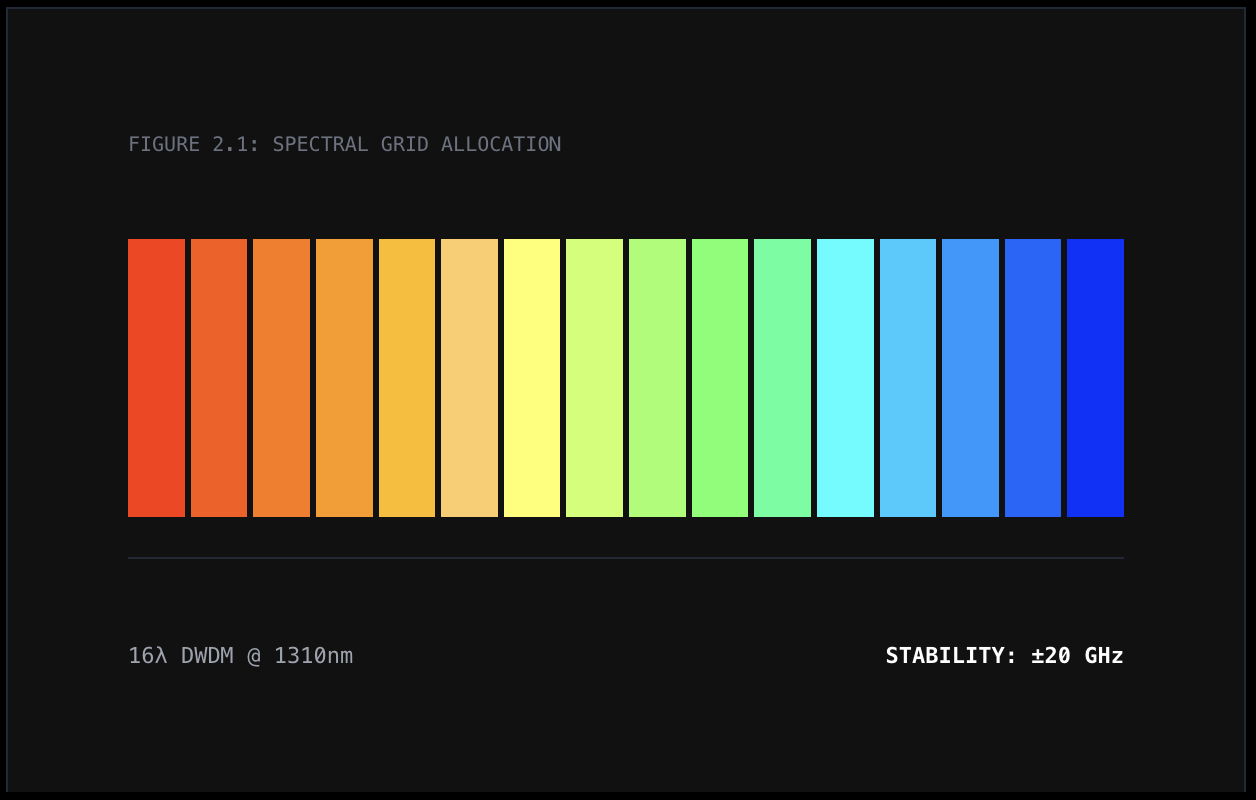Select the sixth bar, pale peach-tan
Screen dimensions: 1256x800
(x=469, y=378)
